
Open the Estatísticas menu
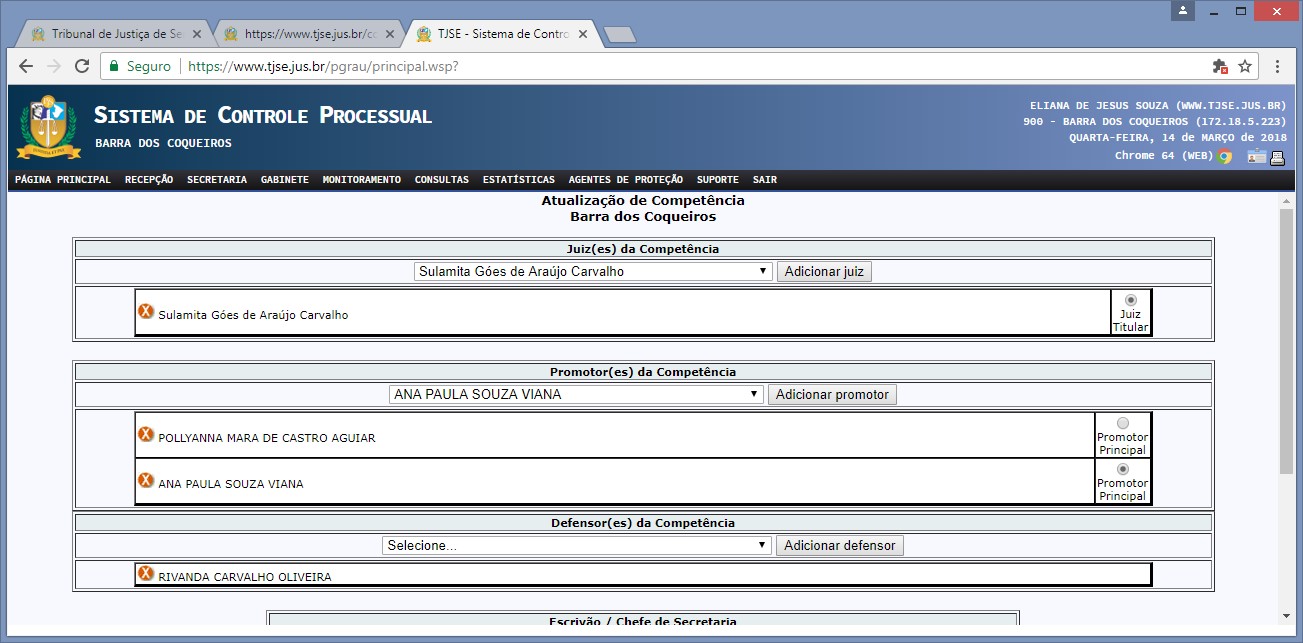pos(518,180)
